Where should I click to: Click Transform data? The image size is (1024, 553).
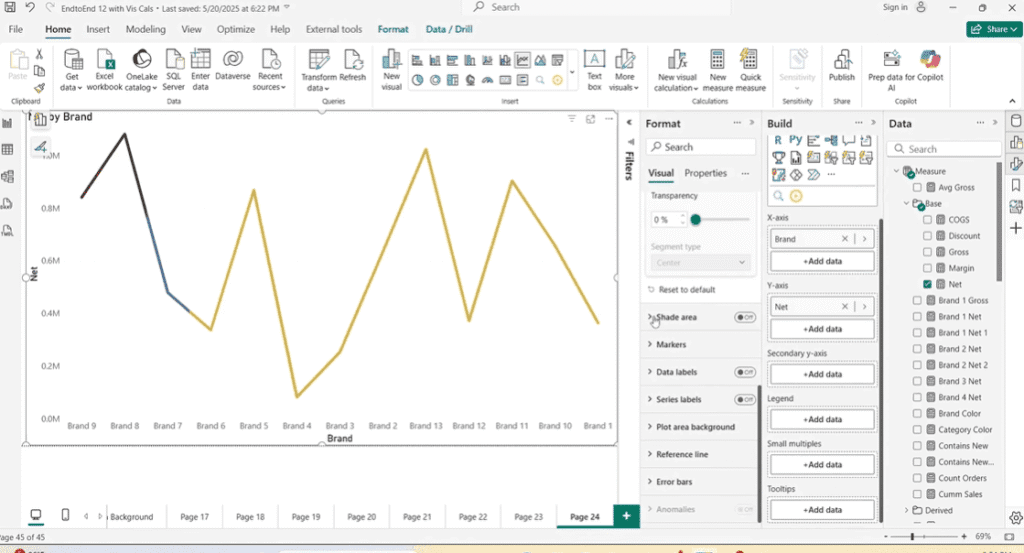(319, 70)
